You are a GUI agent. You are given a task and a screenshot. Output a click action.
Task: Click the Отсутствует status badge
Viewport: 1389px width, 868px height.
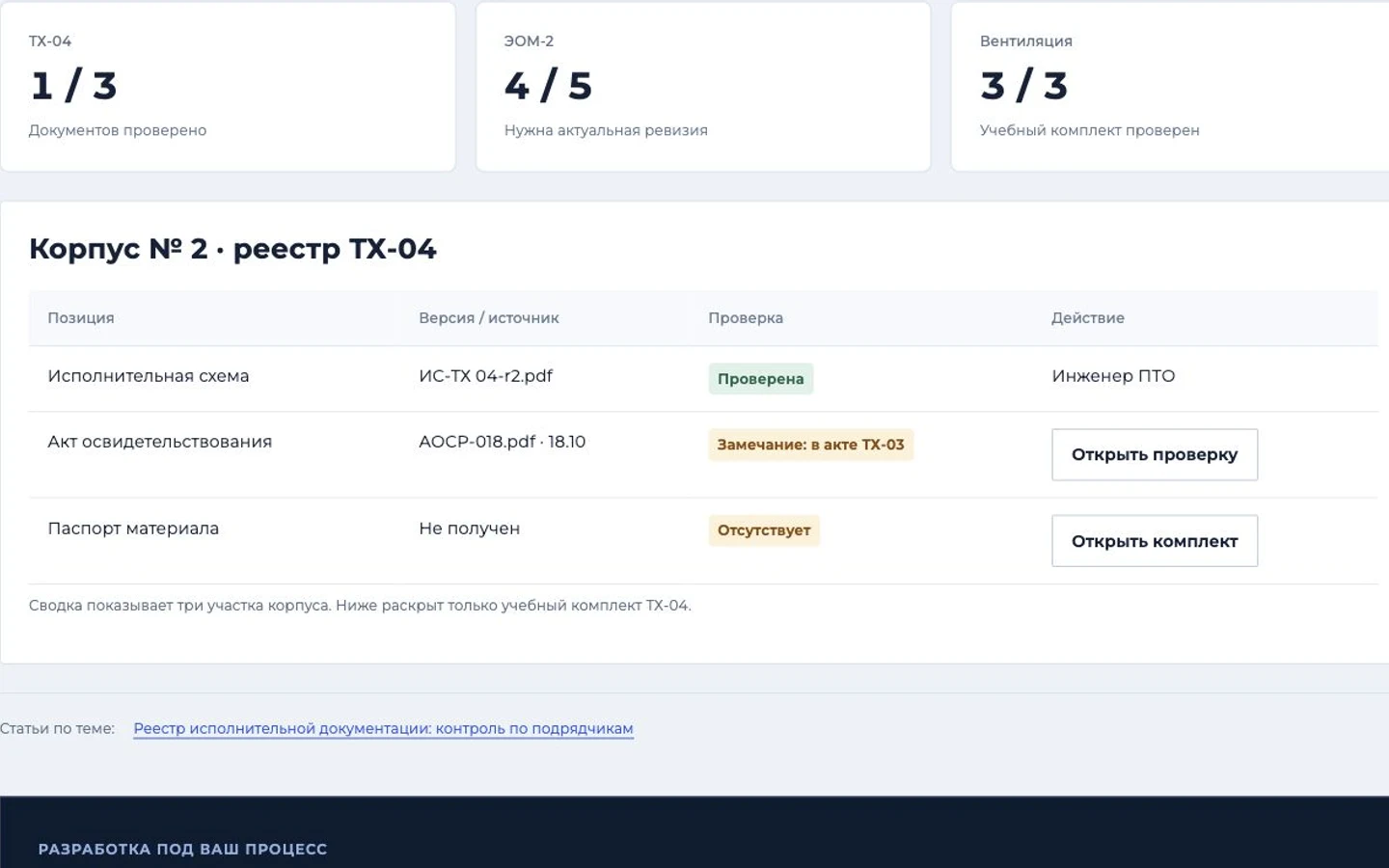(x=764, y=530)
